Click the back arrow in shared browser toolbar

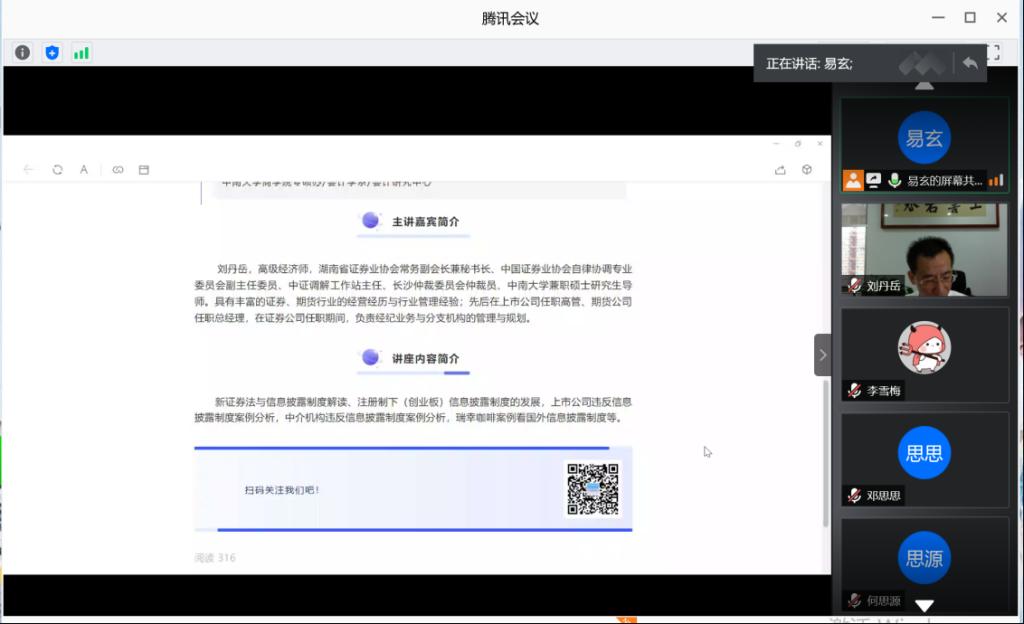(28, 170)
